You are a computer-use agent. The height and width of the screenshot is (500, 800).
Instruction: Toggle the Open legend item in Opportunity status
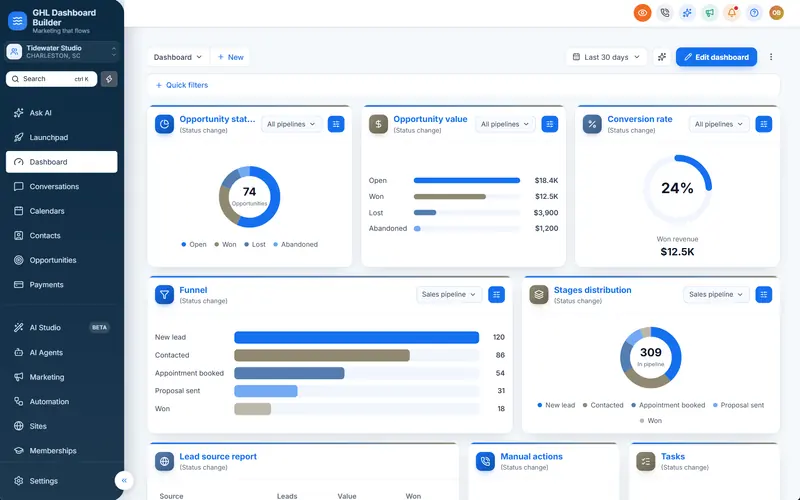click(x=194, y=244)
